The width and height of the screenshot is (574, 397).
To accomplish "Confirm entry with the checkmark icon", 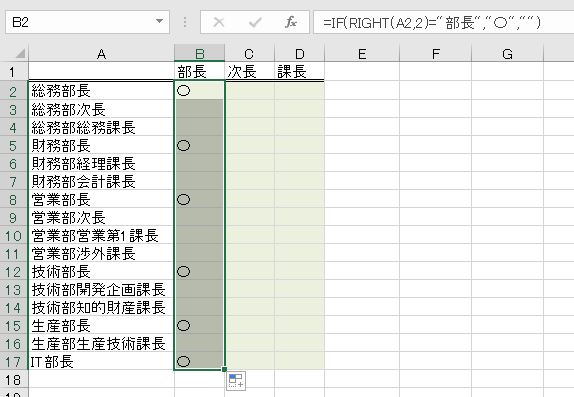I will 255,22.
